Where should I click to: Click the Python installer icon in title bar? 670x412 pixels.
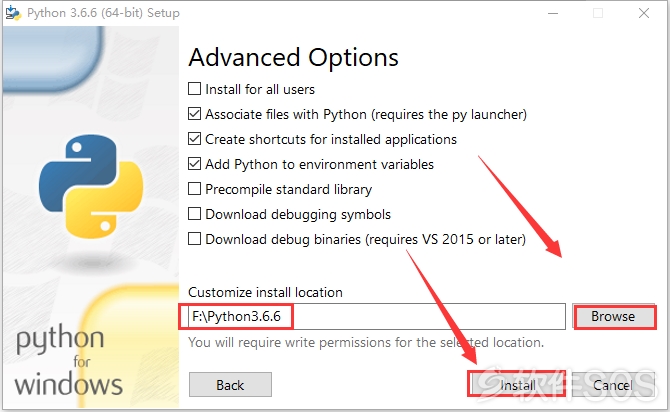pyautogui.click(x=13, y=13)
